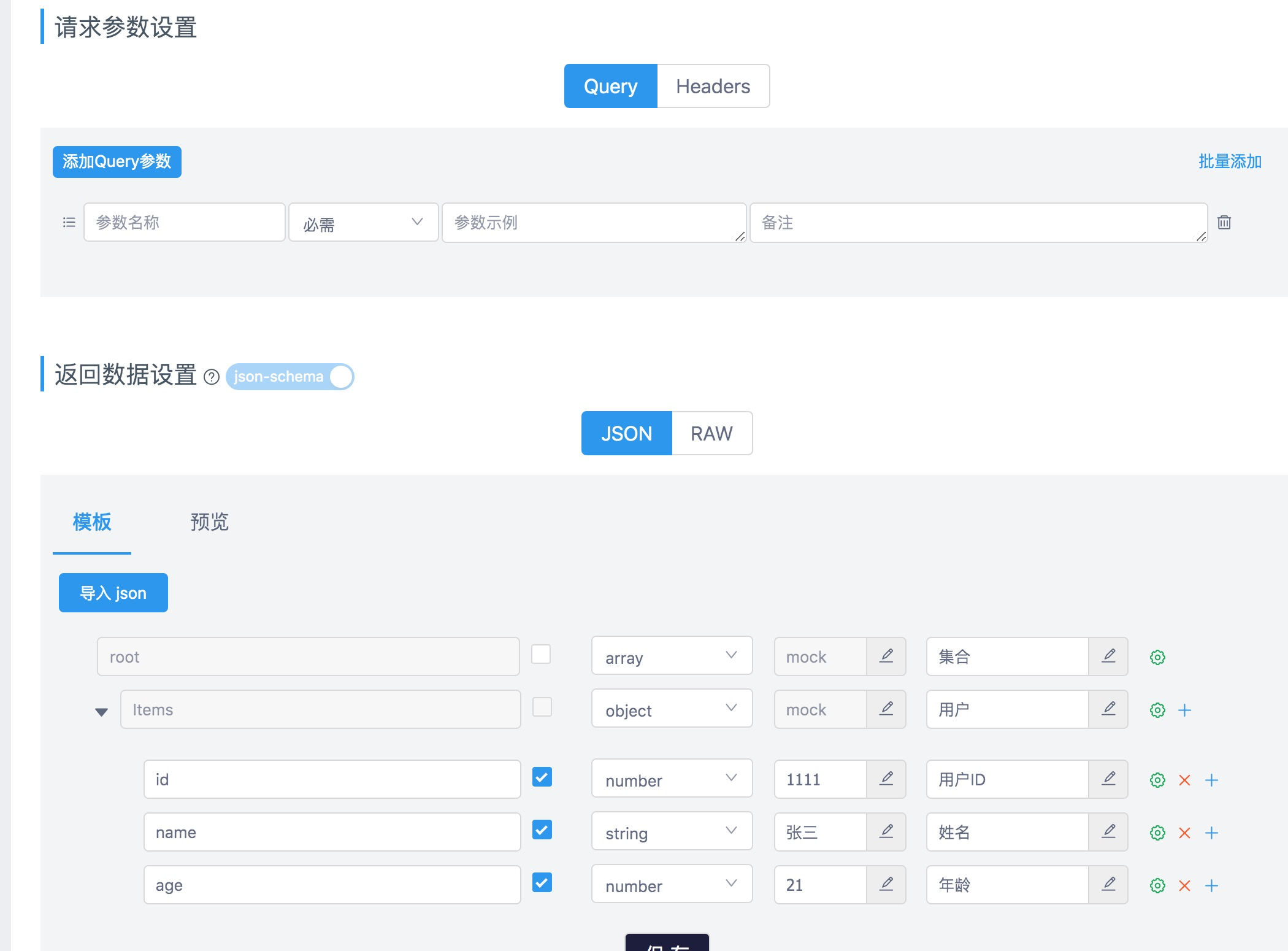Collapse the Items object row
This screenshot has height=951, width=1288.
(101, 710)
